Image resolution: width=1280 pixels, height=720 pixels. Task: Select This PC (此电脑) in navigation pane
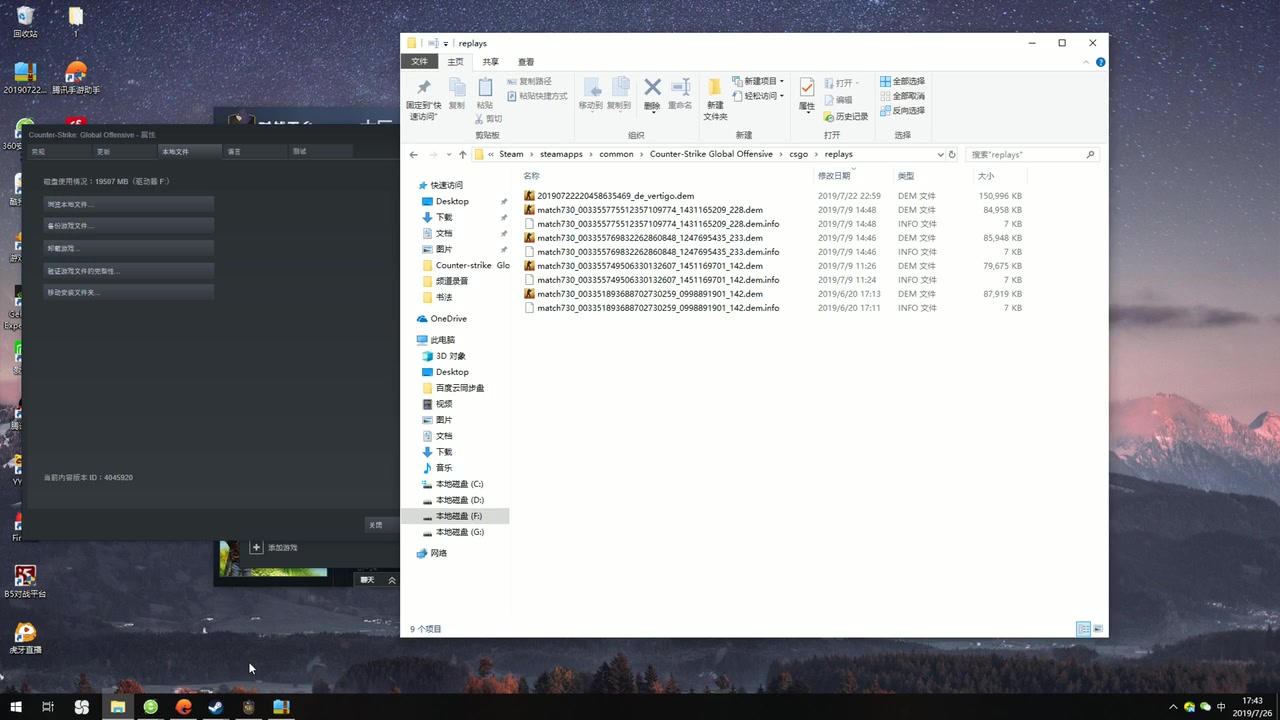tap(442, 340)
